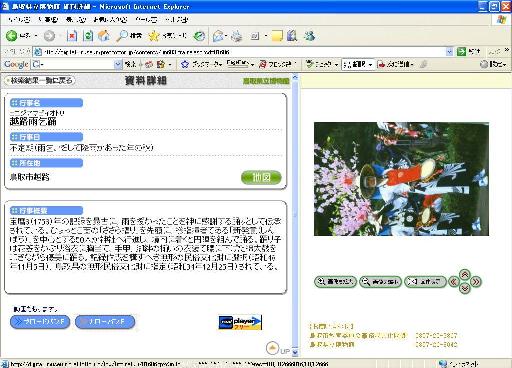This screenshot has height=368, width=512.
Task: Click the yellow note toolbar icon
Action: click(277, 36)
